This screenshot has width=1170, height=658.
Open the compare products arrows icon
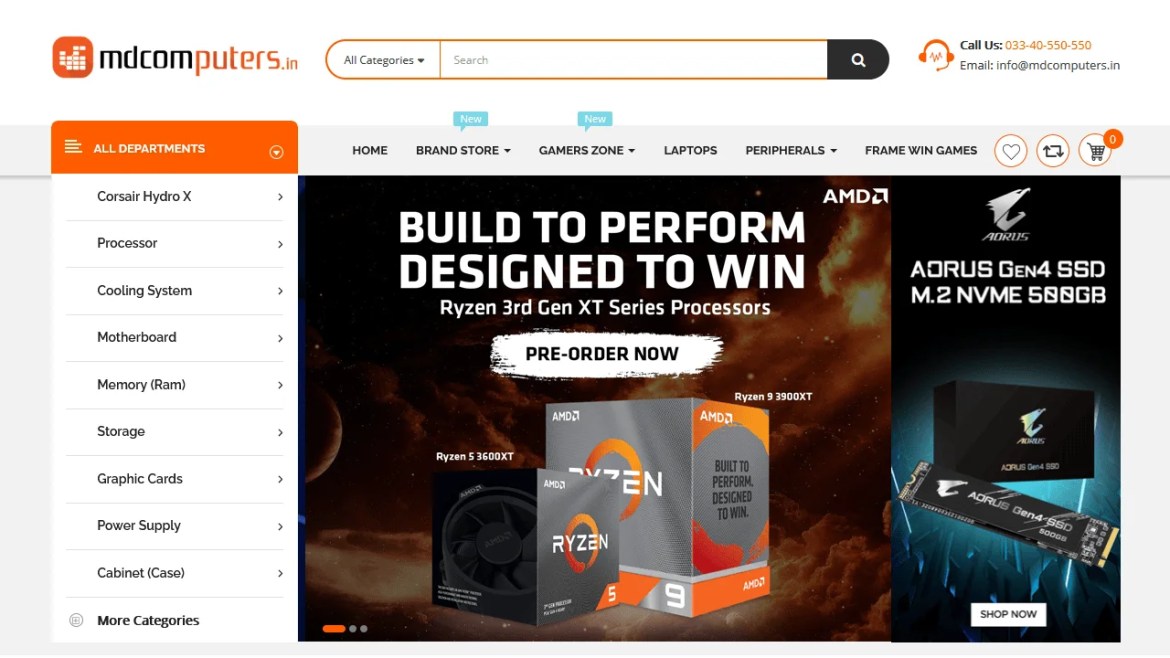pyautogui.click(x=1053, y=151)
